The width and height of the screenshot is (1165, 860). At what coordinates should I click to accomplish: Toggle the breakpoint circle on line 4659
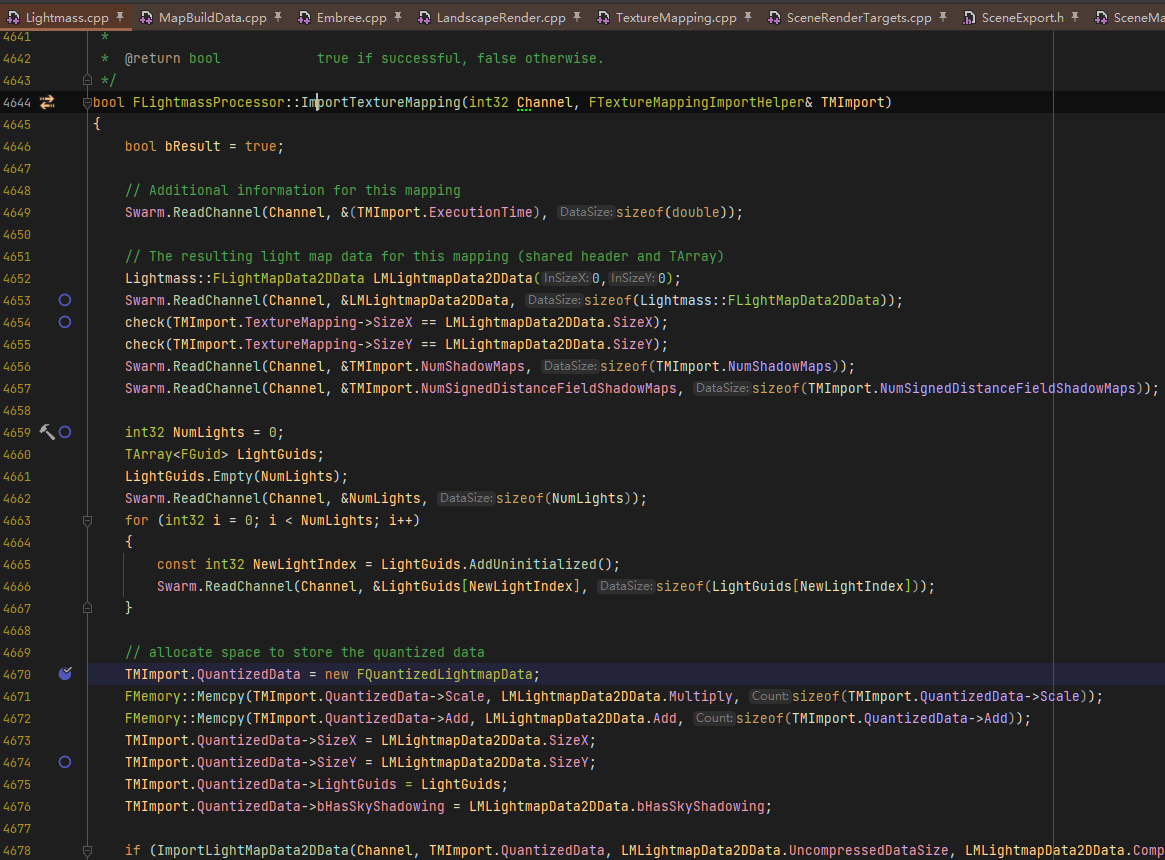point(65,432)
